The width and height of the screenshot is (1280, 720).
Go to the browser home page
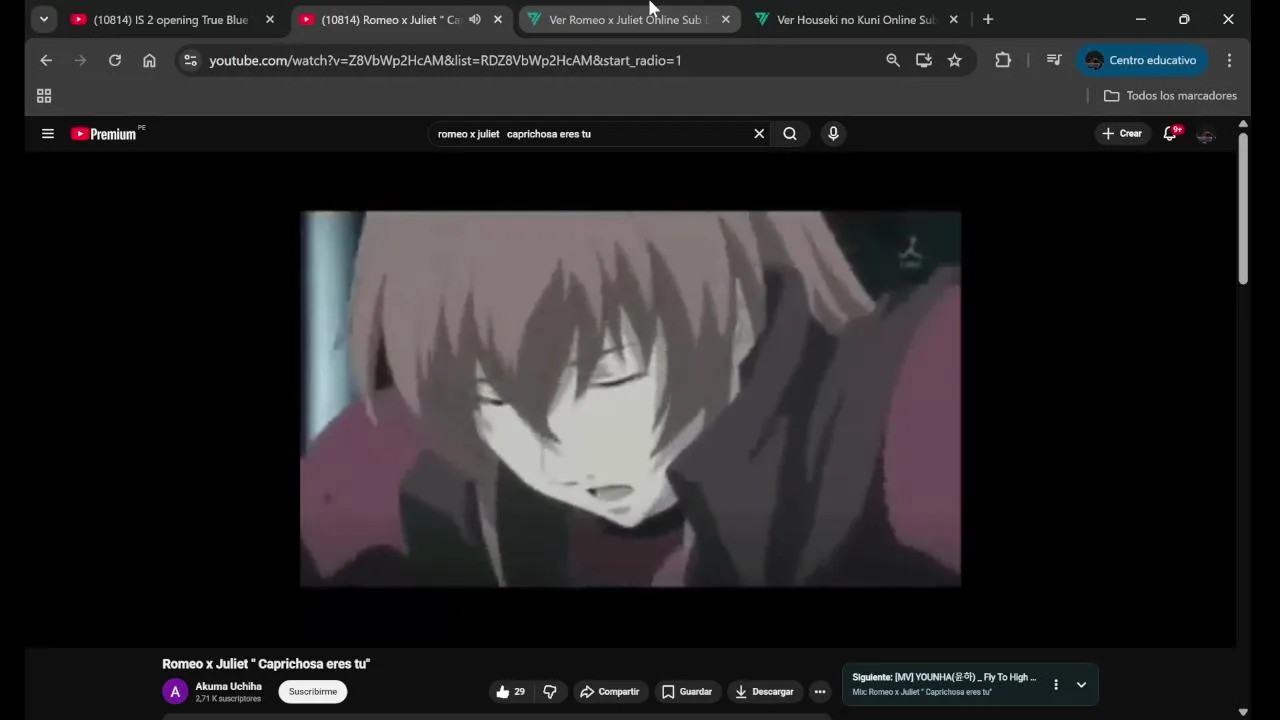click(149, 60)
